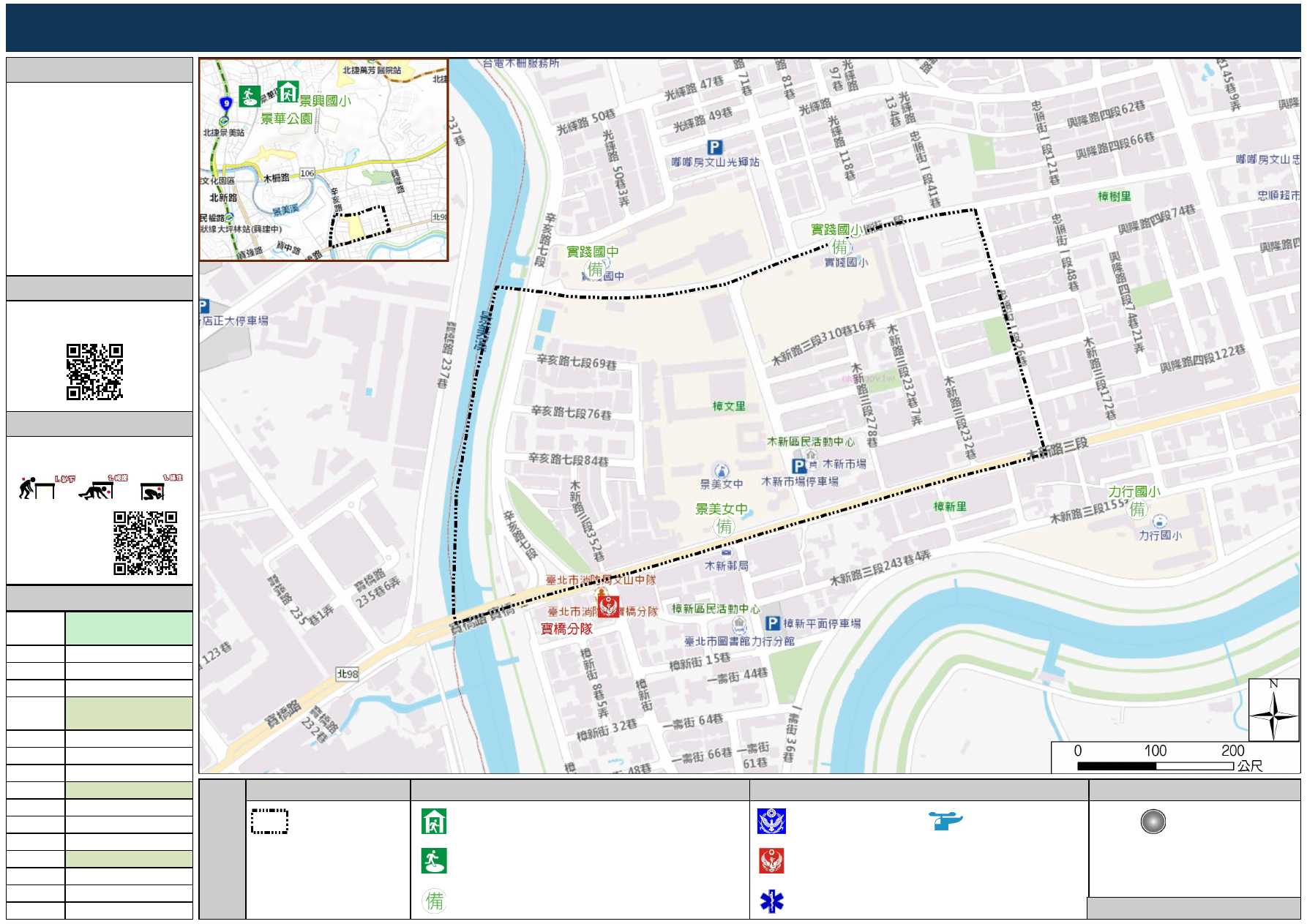Click the blue police emblem in the legend

tap(771, 822)
